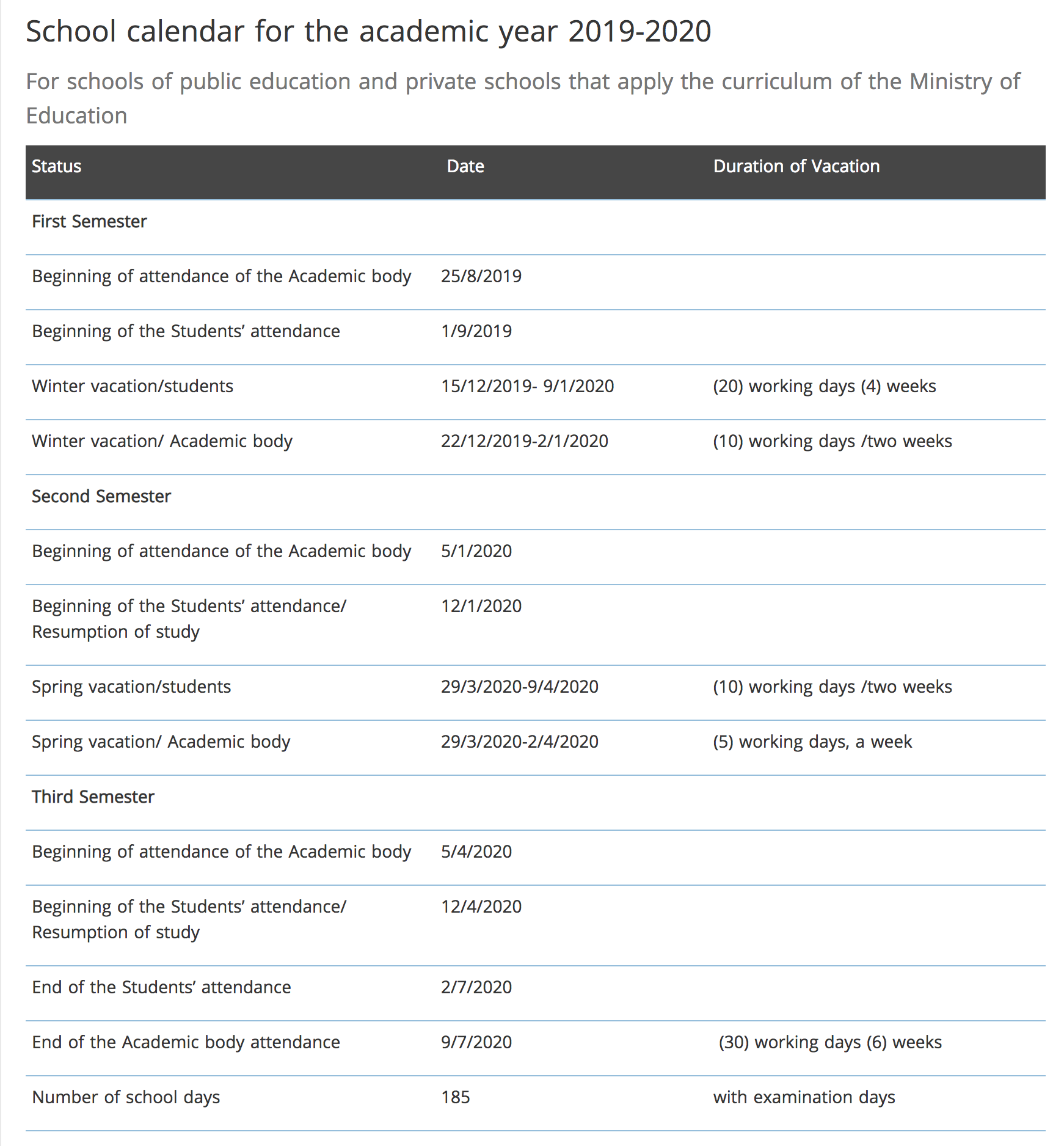1064x1146 pixels.
Task: Select the Third Semester row heading
Action: coord(93,797)
